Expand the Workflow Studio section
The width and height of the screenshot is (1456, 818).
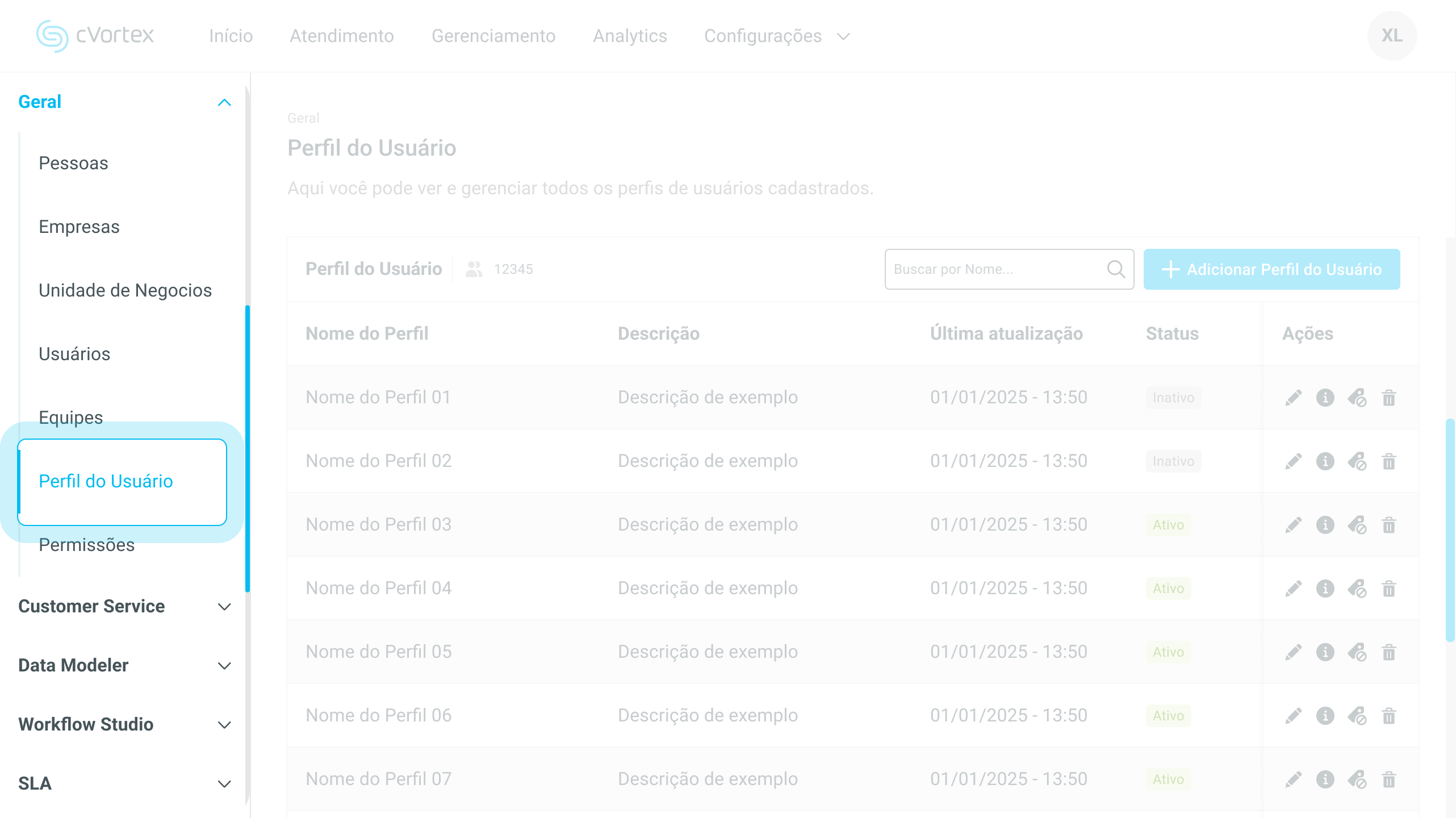[224, 725]
